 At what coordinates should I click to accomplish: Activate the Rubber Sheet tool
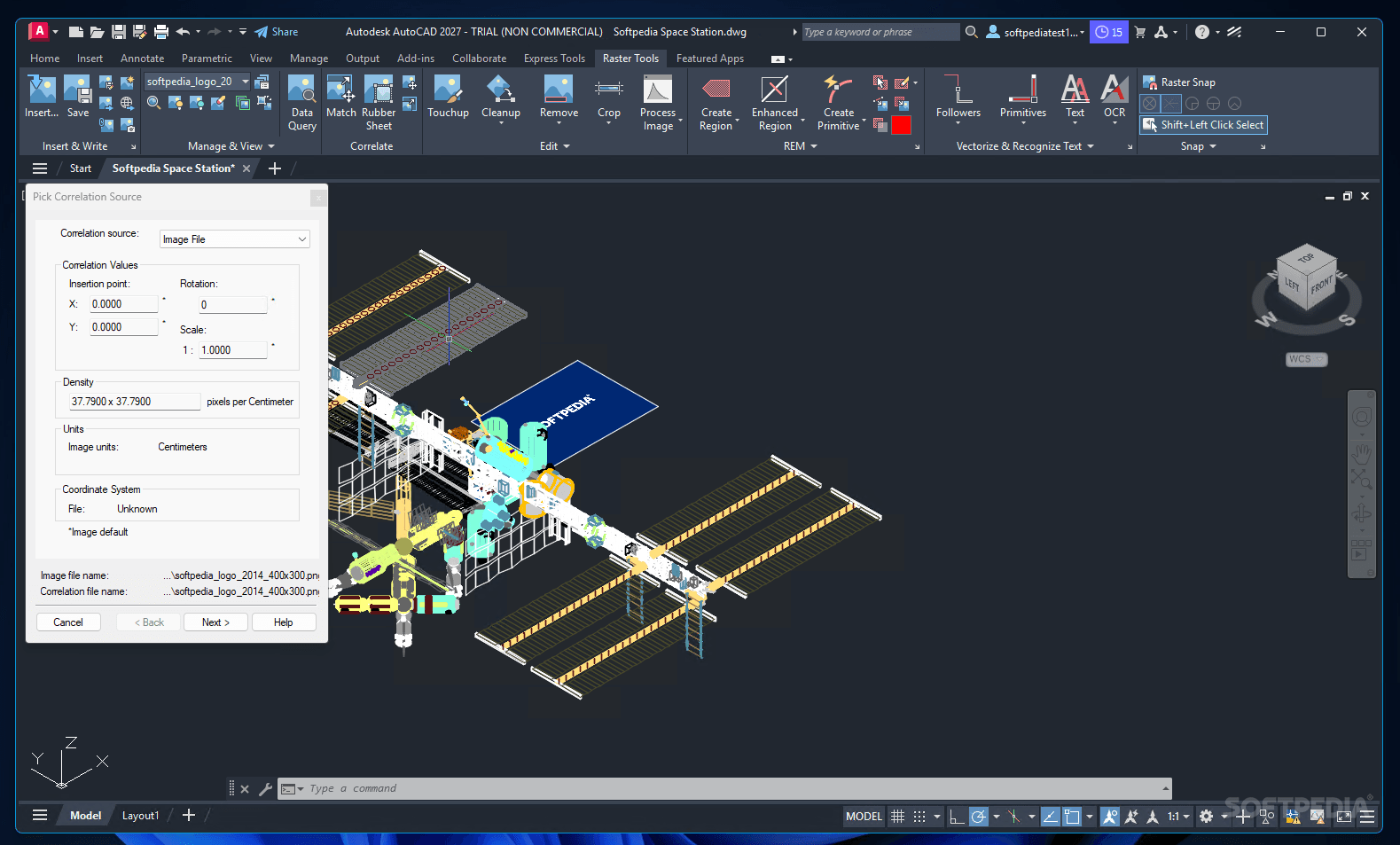(379, 103)
